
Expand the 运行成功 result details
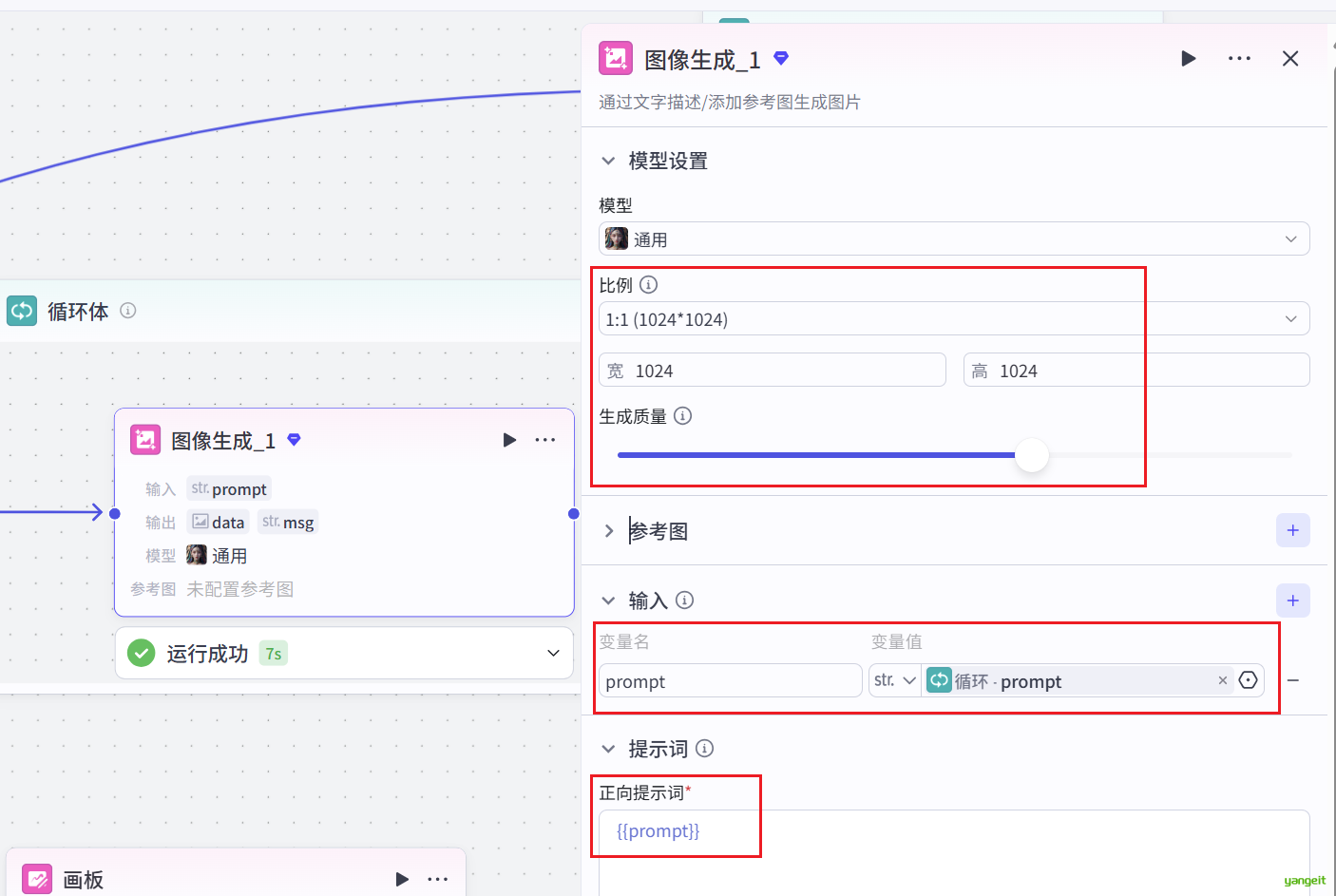[553, 654]
